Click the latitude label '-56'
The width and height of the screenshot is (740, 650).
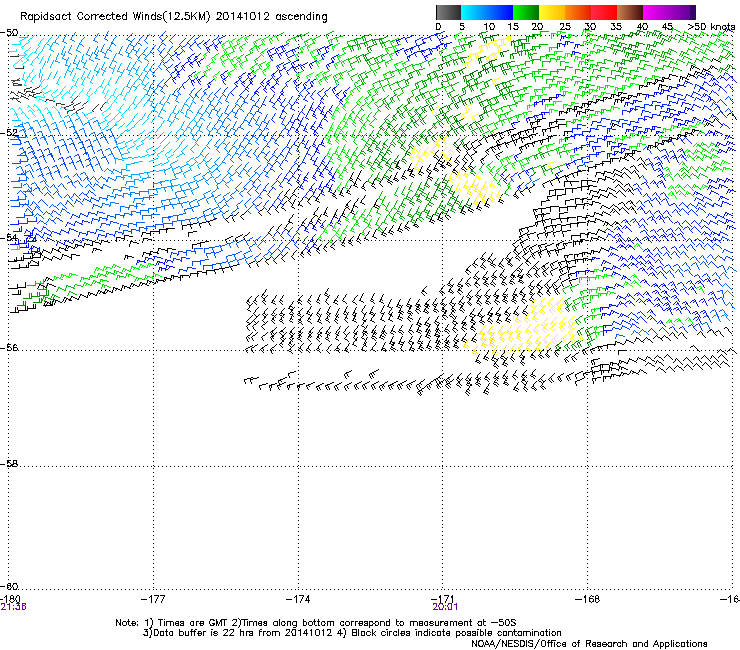pos(9,347)
